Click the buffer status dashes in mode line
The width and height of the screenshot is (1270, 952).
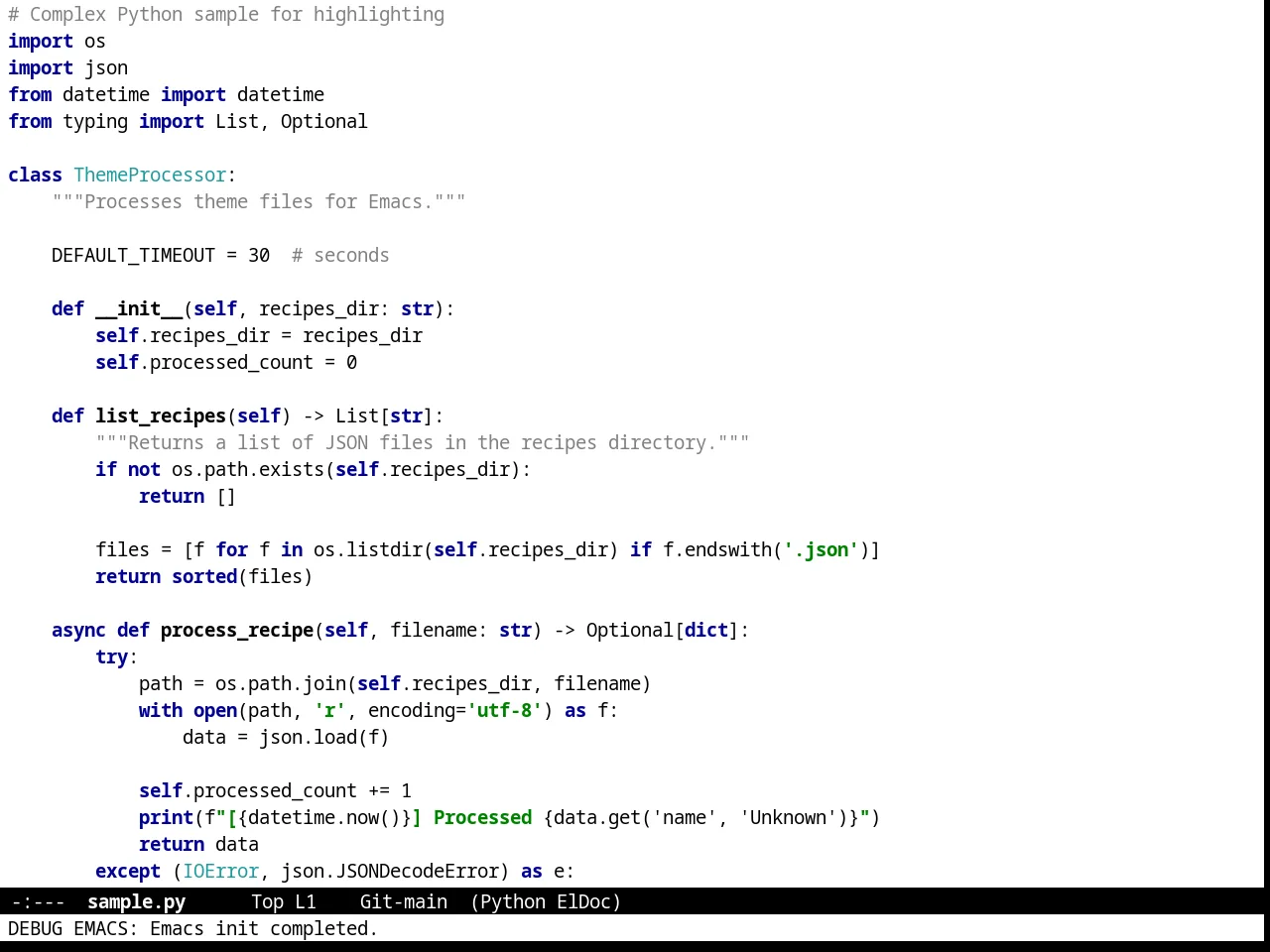(x=38, y=901)
